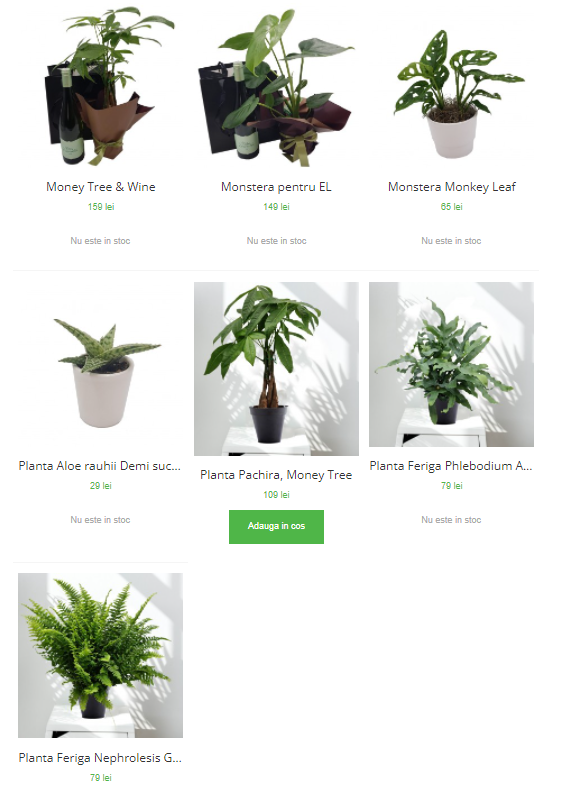The height and width of the screenshot is (787, 575).
Task: Add Pachira Money Tree to cart
Action: coord(276,527)
